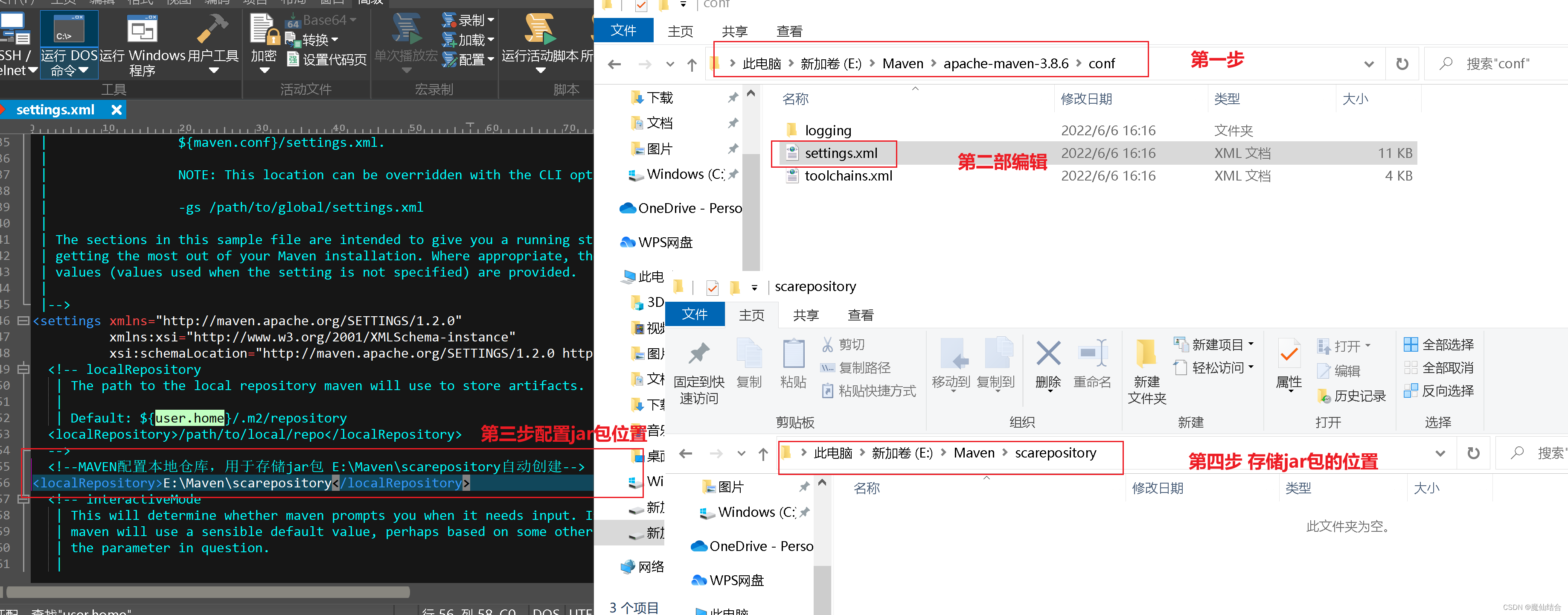Open User Tools hammer icon
The image size is (1568, 615).
[x=212, y=29]
